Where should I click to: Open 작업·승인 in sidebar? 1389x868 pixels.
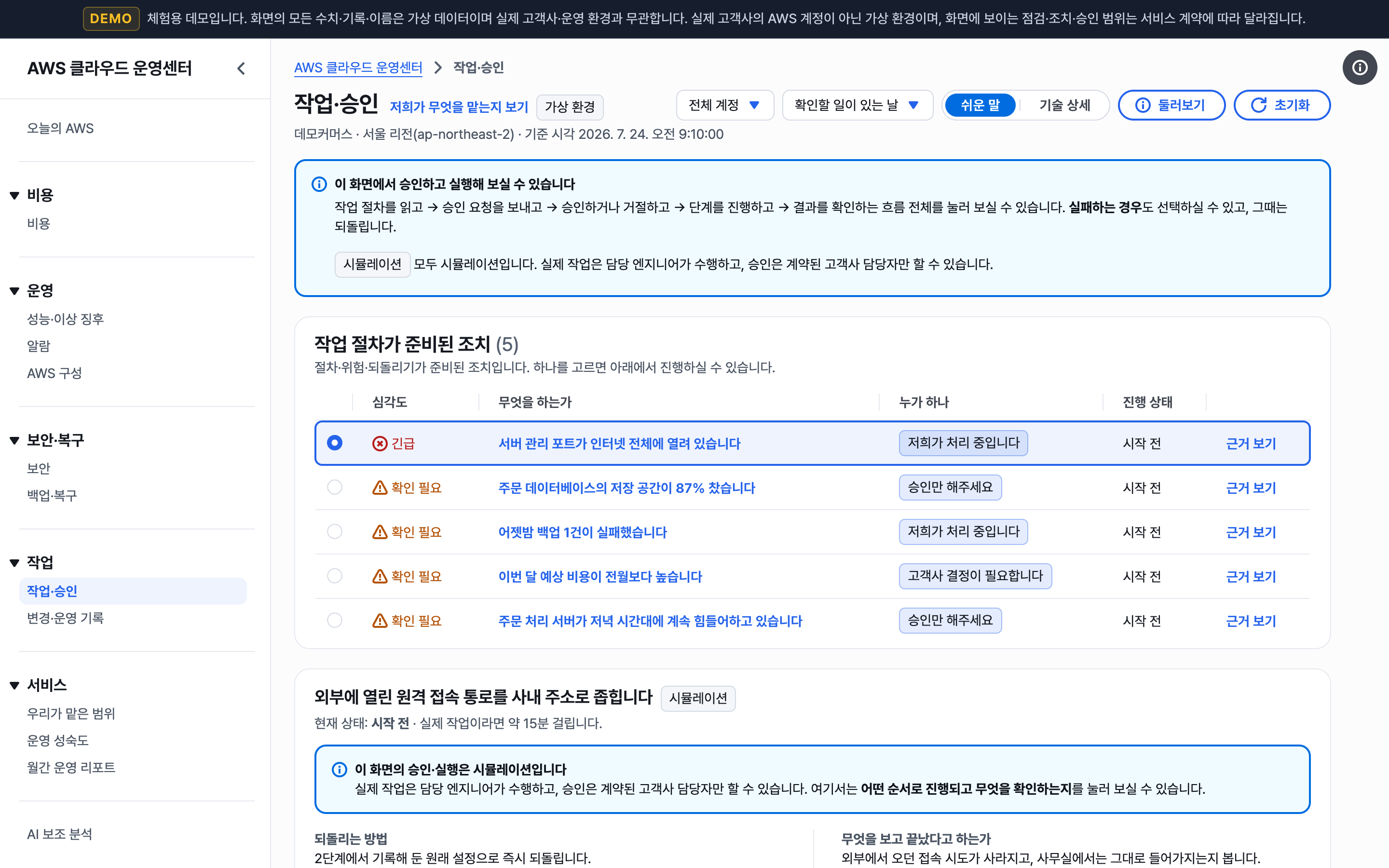(x=133, y=591)
